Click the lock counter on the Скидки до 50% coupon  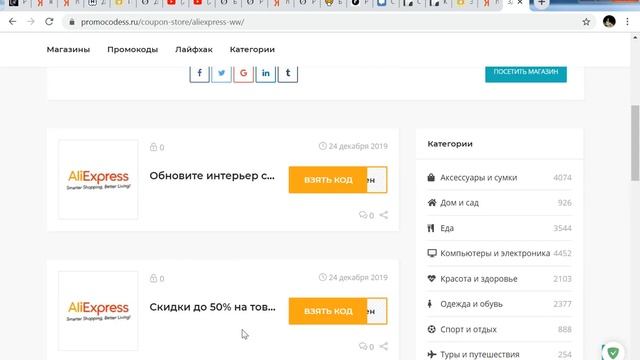(x=157, y=278)
